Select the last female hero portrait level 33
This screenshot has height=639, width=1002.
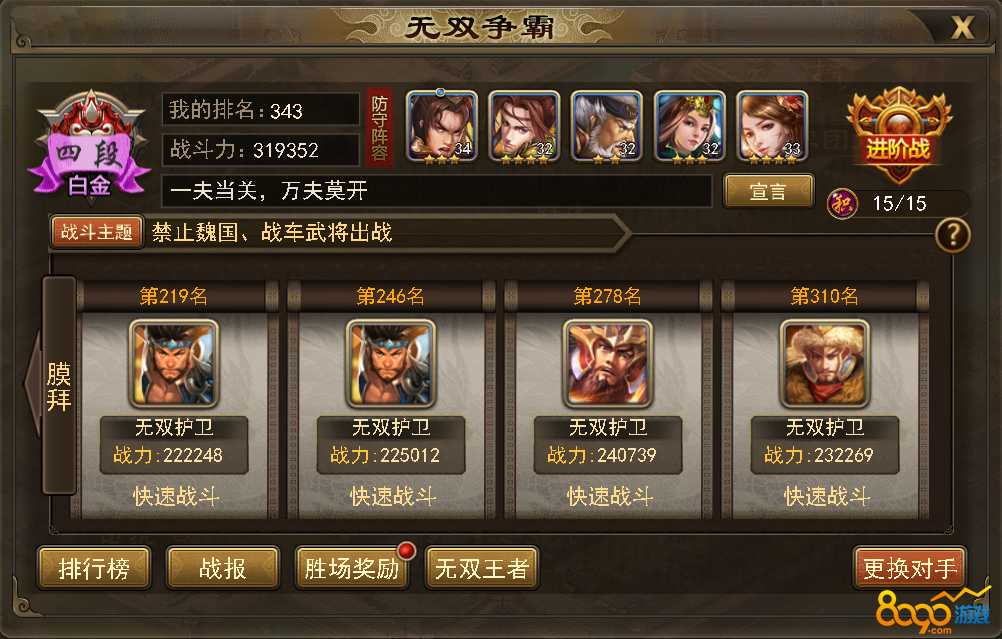tap(772, 127)
